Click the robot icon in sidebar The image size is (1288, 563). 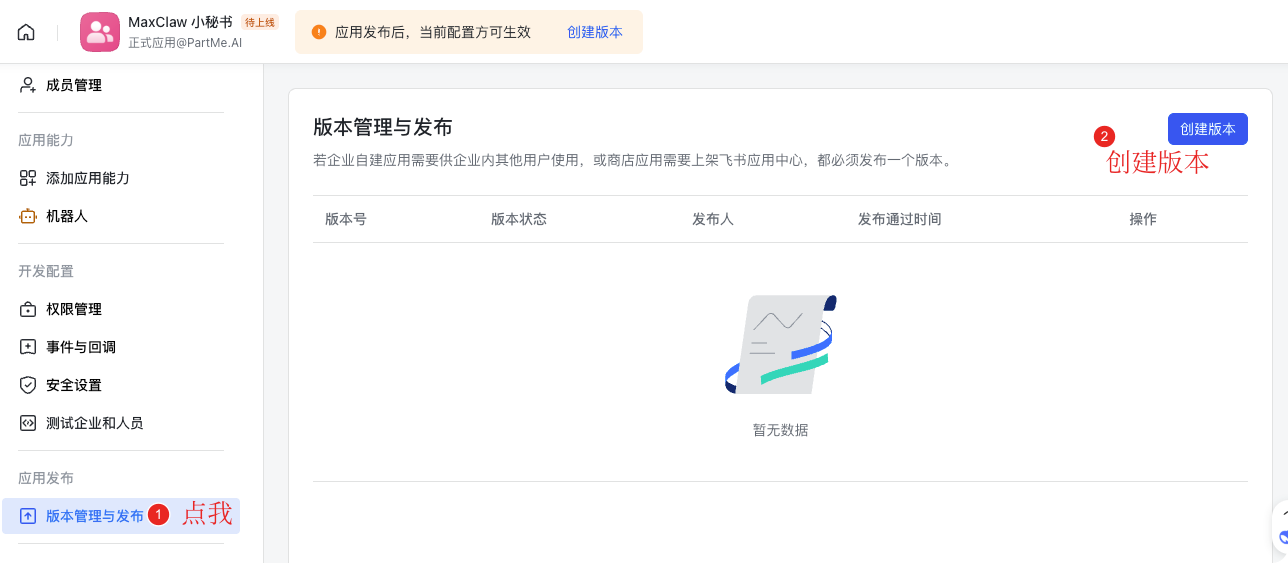28,216
